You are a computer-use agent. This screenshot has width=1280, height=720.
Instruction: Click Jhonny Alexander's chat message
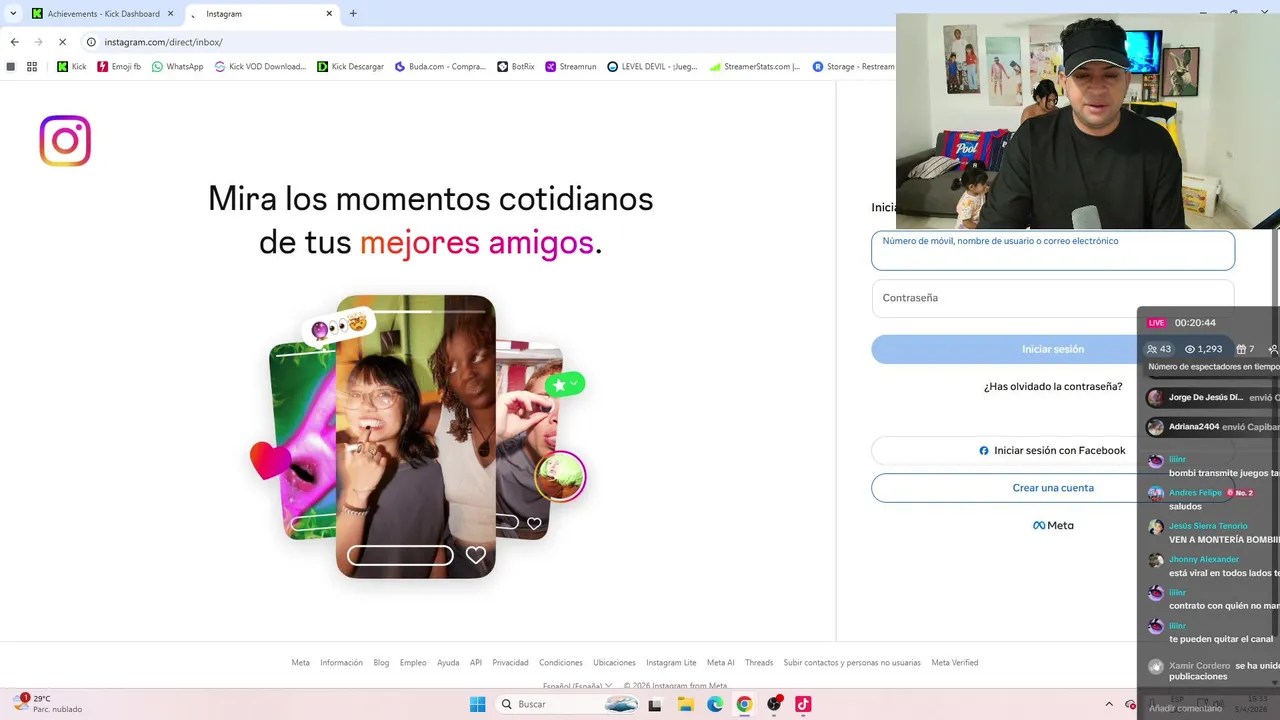click(1224, 573)
